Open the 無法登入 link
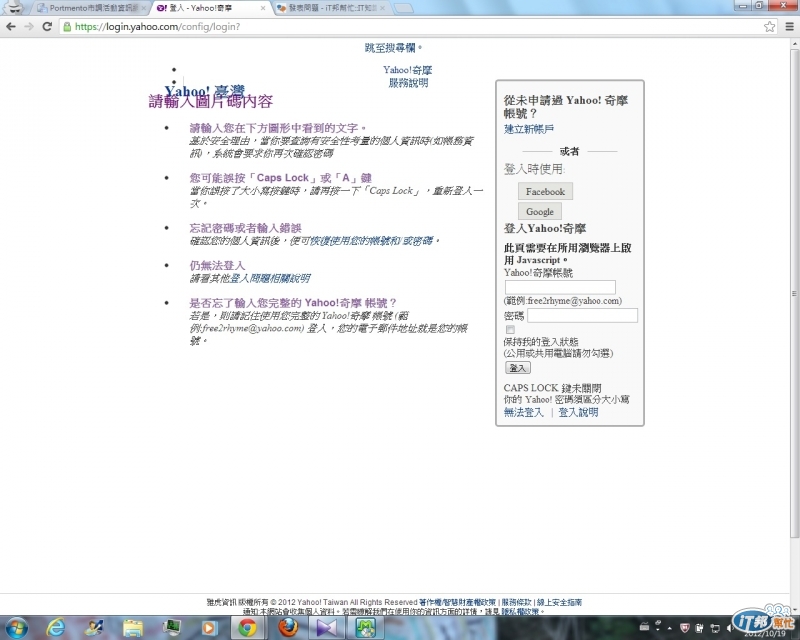The width and height of the screenshot is (800, 640). [x=523, y=412]
